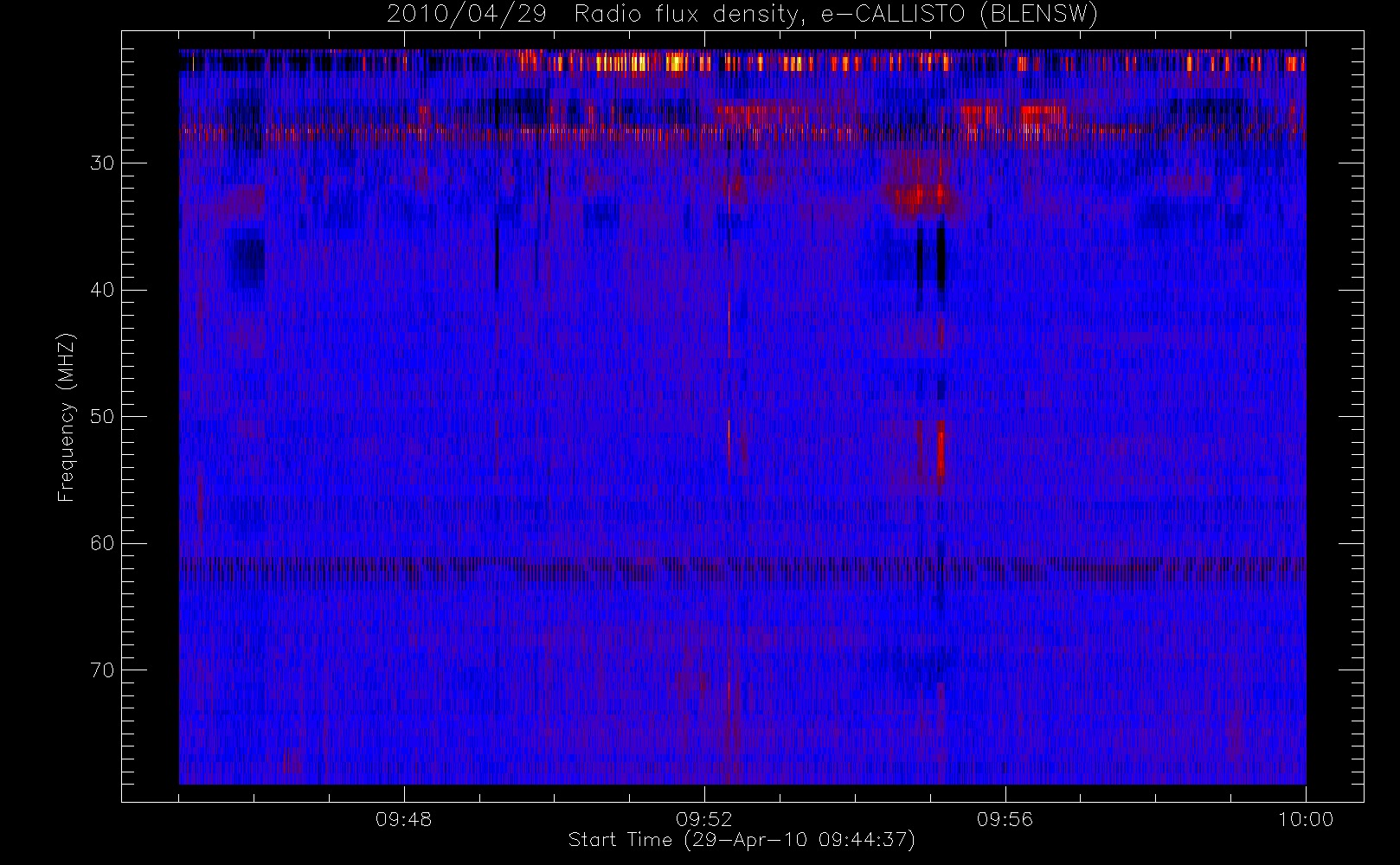This screenshot has height=865, width=1400.
Task: Click the red vertical streak near 52 MHz
Action: pos(941,452)
